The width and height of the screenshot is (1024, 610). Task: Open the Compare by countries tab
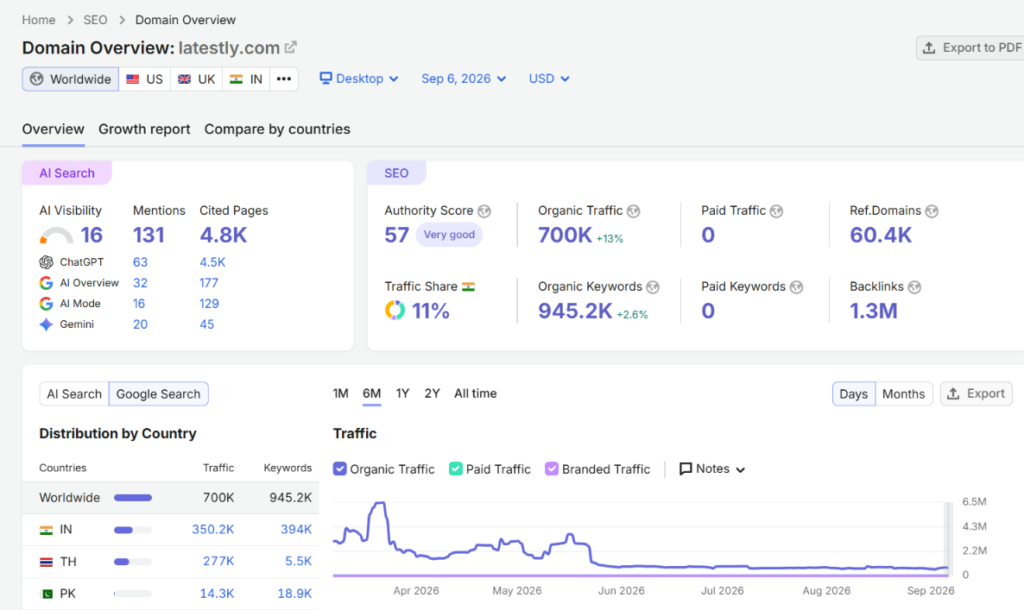click(x=278, y=129)
